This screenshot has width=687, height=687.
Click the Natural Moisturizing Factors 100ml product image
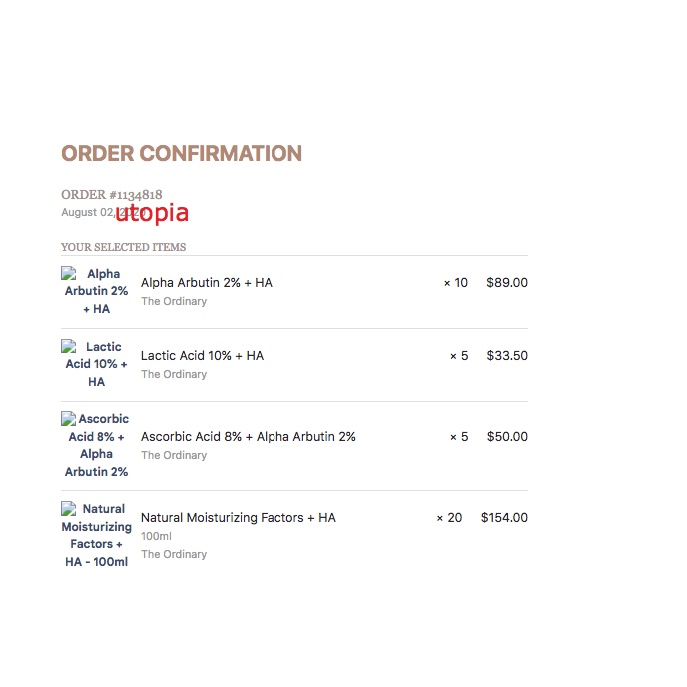pos(96,535)
